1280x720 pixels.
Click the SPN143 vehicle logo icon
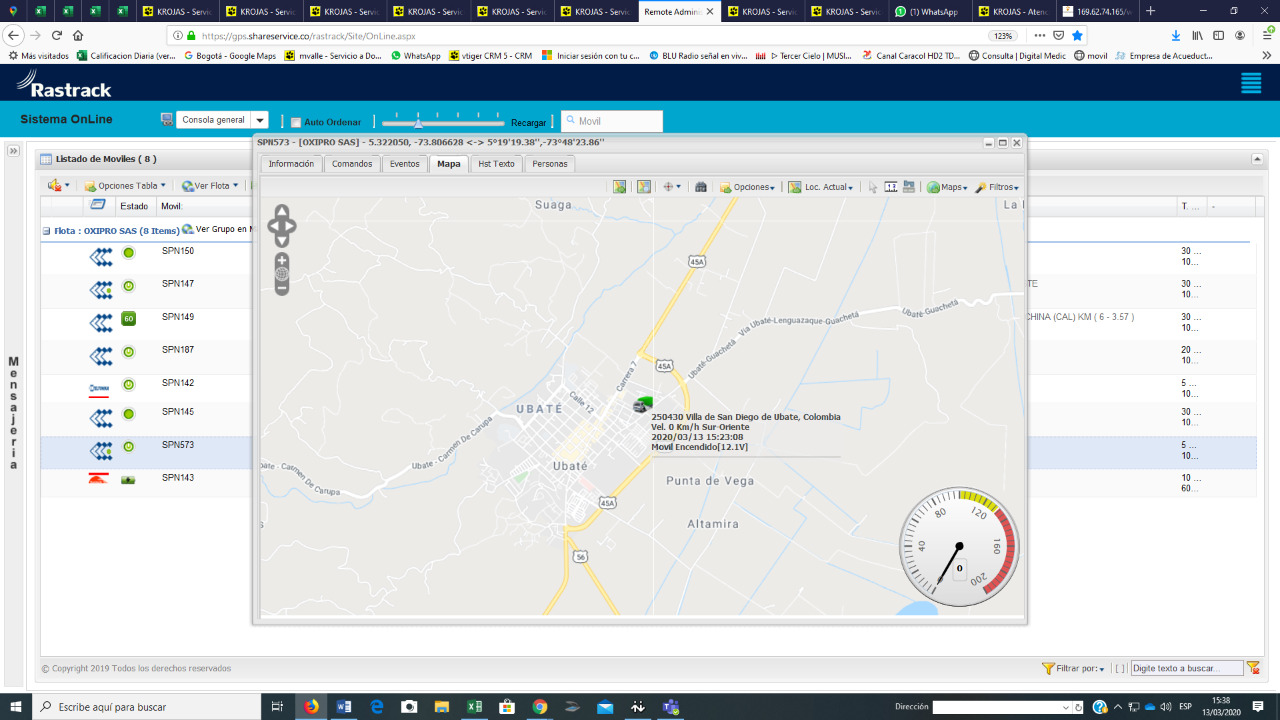point(99,478)
